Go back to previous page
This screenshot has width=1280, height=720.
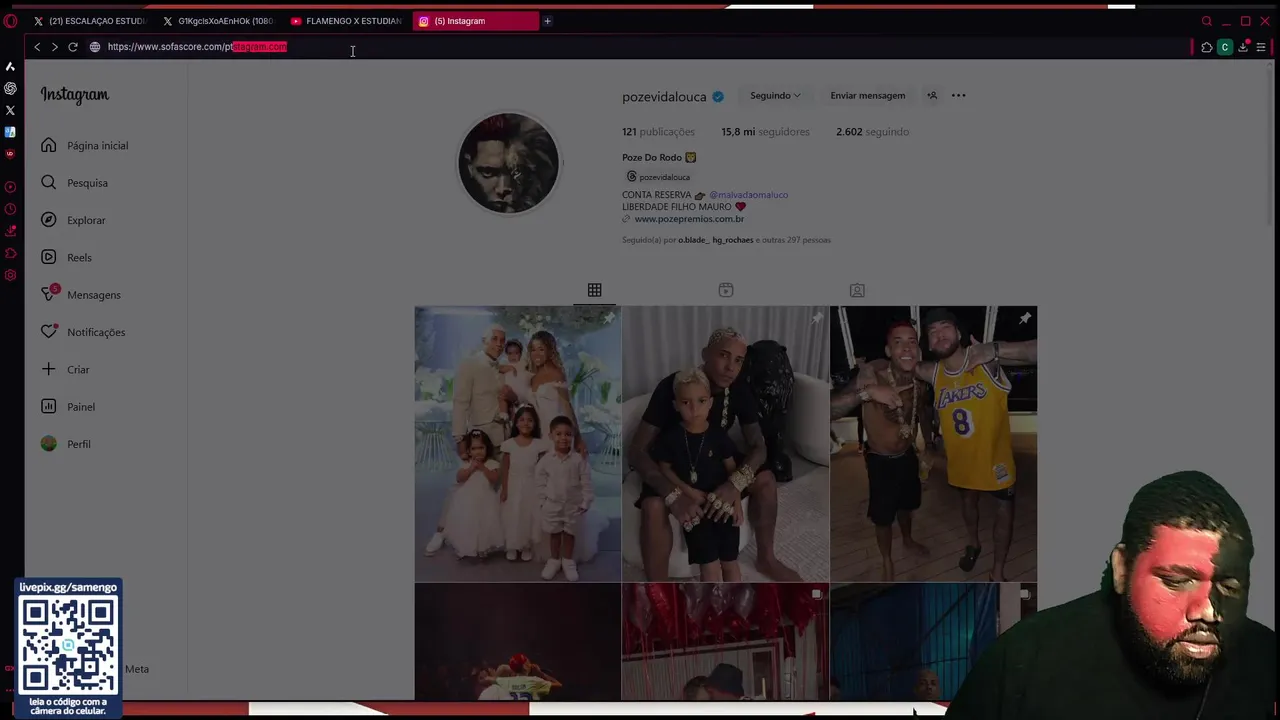[x=37, y=47]
